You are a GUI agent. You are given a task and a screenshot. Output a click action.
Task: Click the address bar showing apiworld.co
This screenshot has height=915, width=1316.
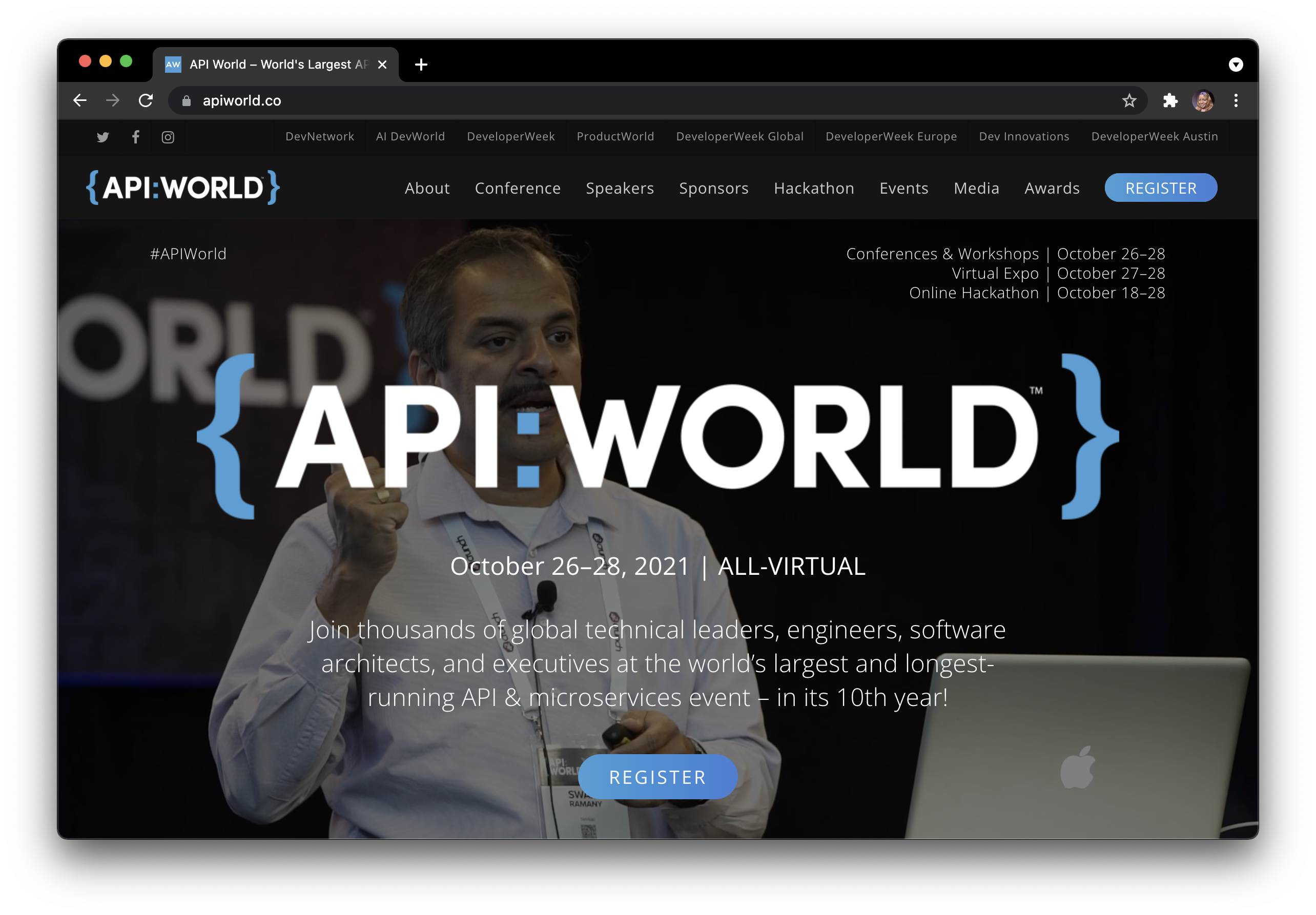click(657, 101)
